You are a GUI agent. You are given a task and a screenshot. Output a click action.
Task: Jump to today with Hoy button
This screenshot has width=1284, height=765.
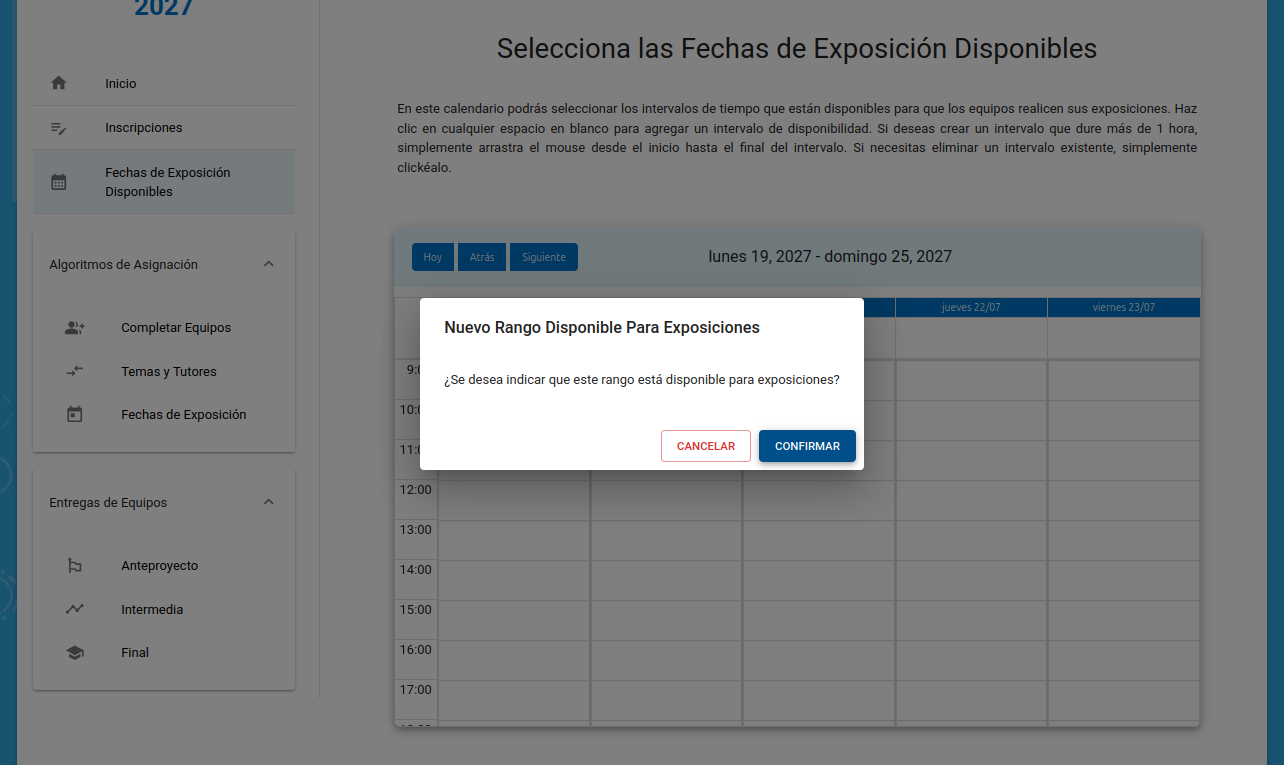pos(433,257)
